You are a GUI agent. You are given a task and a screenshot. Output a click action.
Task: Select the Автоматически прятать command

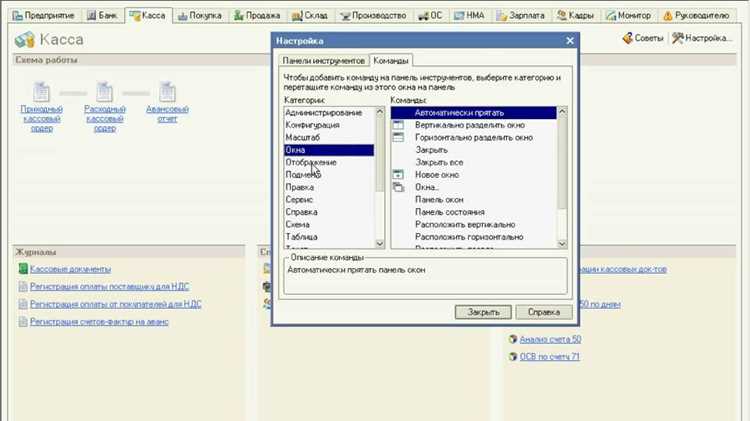coord(474,112)
